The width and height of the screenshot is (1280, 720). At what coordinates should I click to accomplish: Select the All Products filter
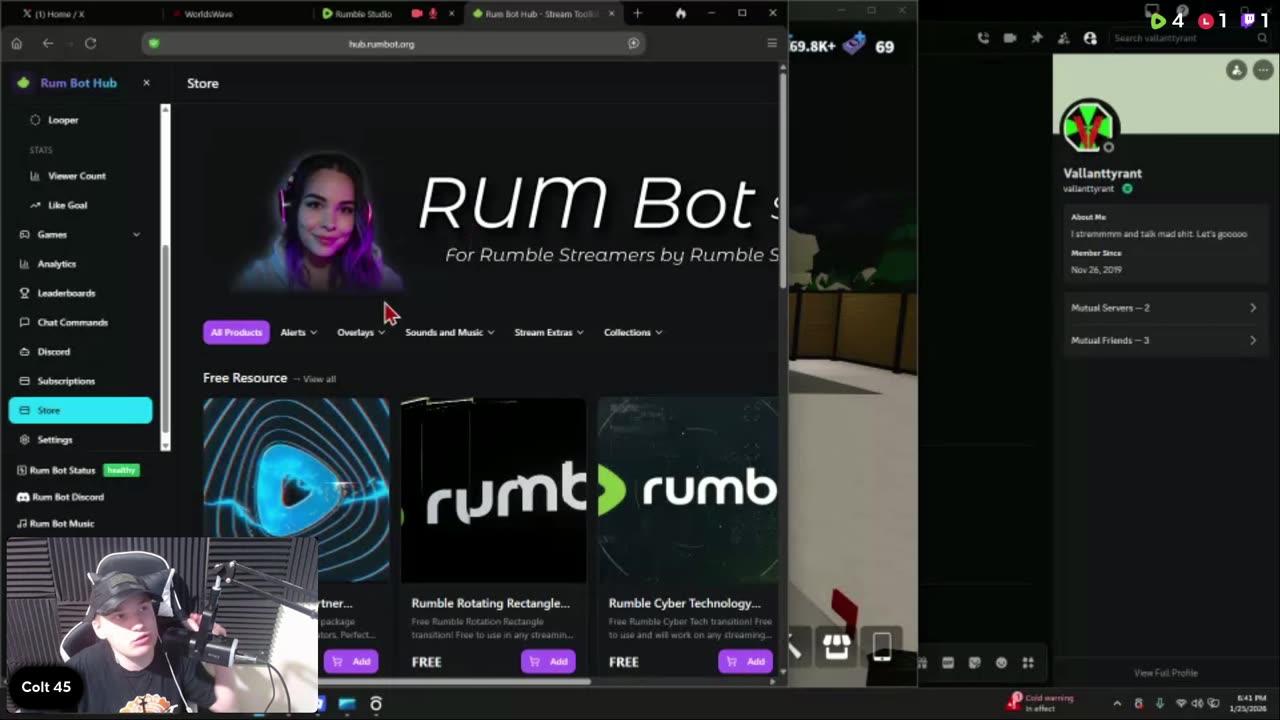click(236, 332)
